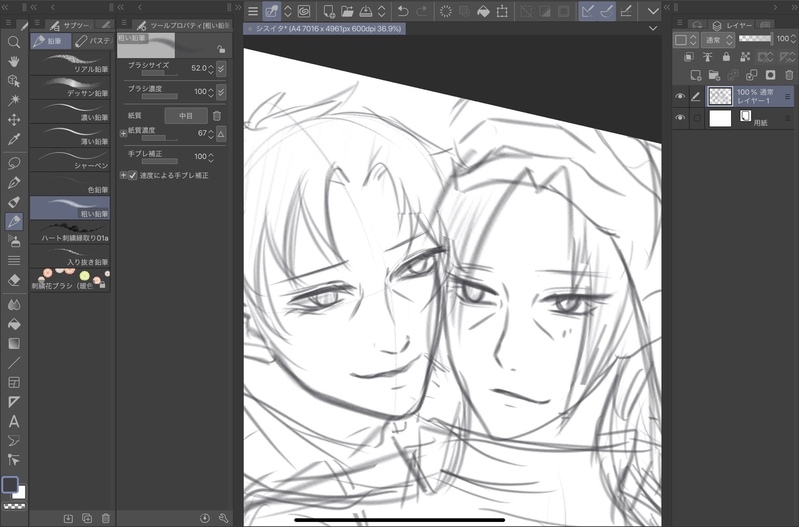Select the Hand move tool
Screen dimensions: 799x527
tap(14, 62)
